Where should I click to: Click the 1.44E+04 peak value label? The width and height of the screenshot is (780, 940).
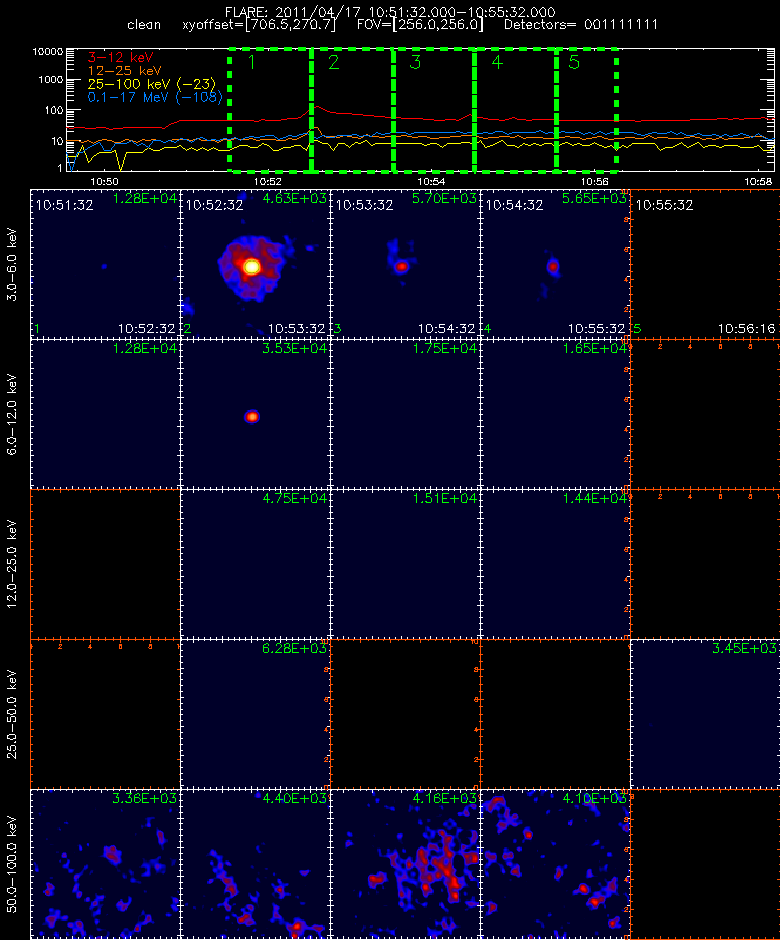pyautogui.click(x=595, y=498)
